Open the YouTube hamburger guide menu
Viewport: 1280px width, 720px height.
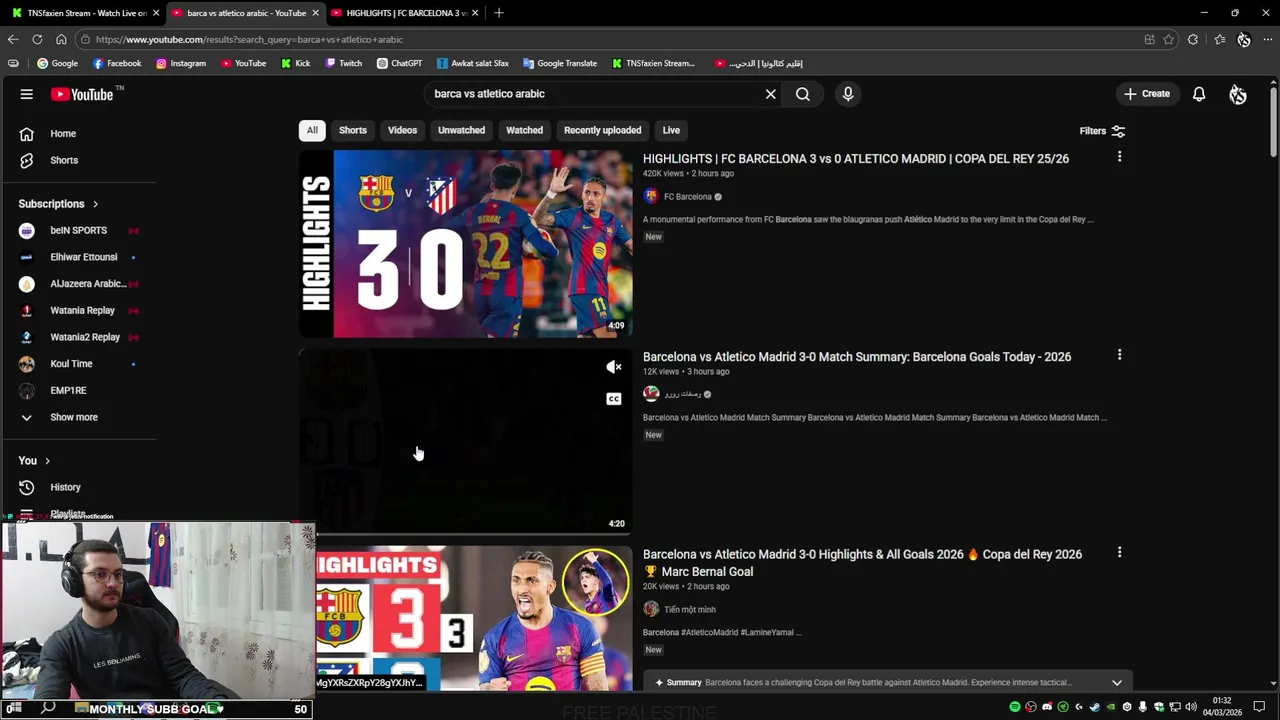pyautogui.click(x=27, y=94)
